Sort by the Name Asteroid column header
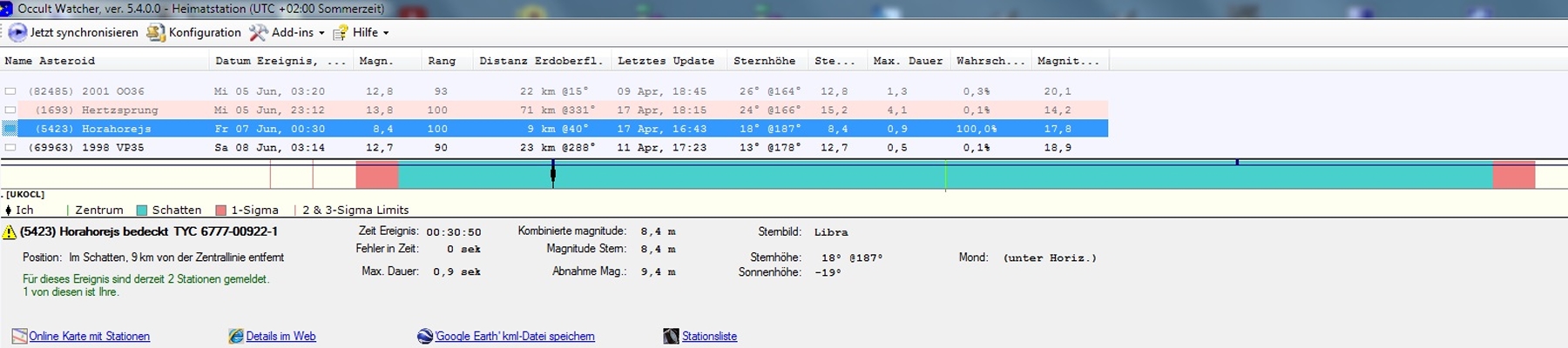The width and height of the screenshot is (1568, 348). pyautogui.click(x=50, y=61)
